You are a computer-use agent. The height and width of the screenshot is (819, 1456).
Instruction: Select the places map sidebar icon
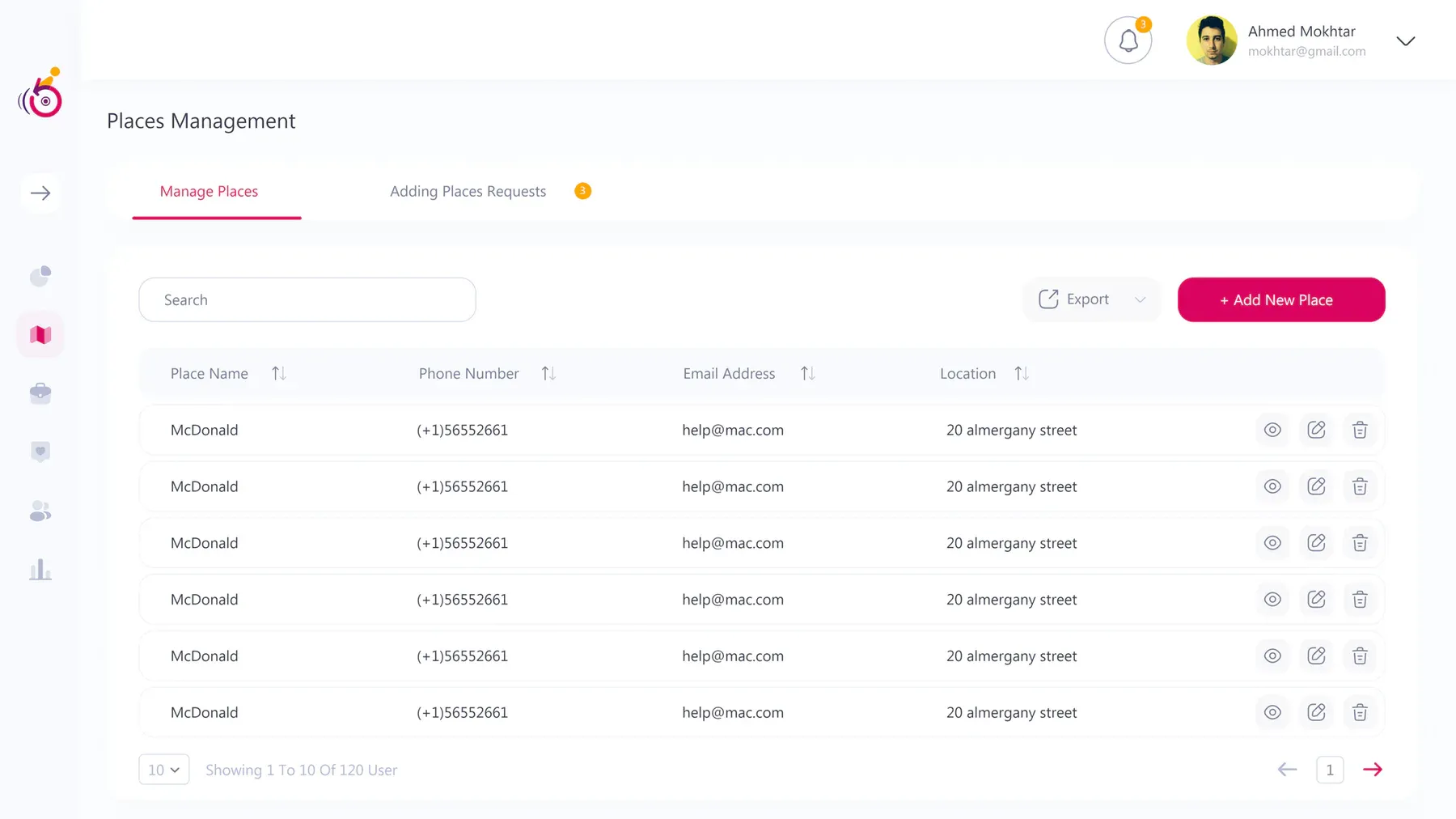pyautogui.click(x=40, y=334)
